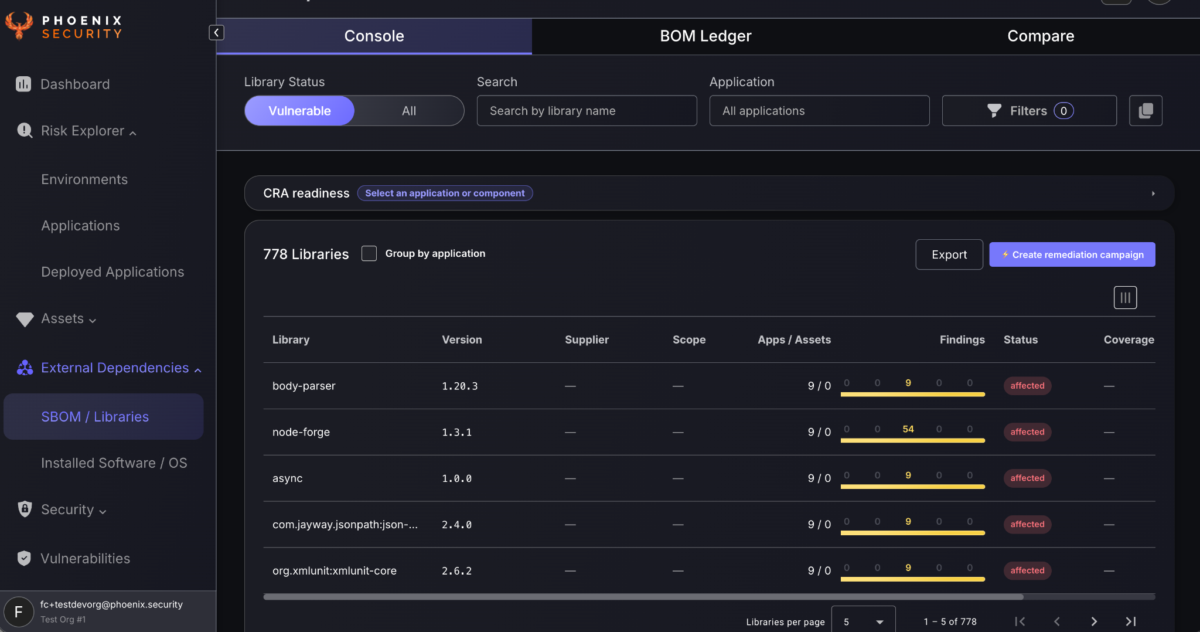The image size is (1200, 632).
Task: Click affected status badge for node-forge
Action: pos(1027,432)
